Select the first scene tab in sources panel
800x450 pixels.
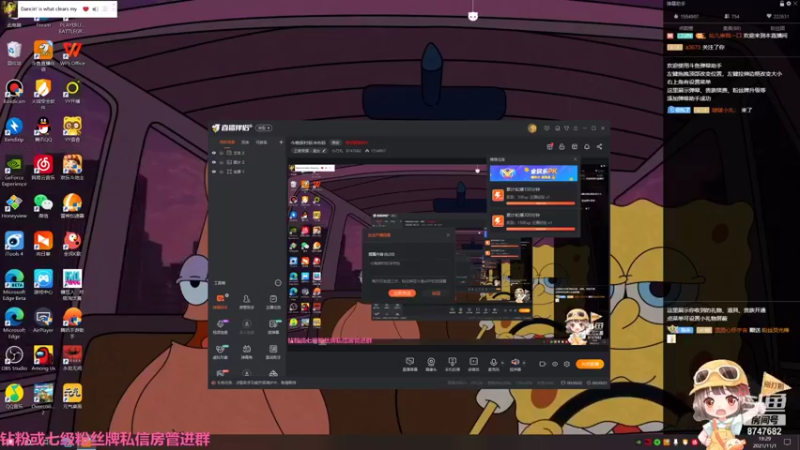(x=227, y=142)
